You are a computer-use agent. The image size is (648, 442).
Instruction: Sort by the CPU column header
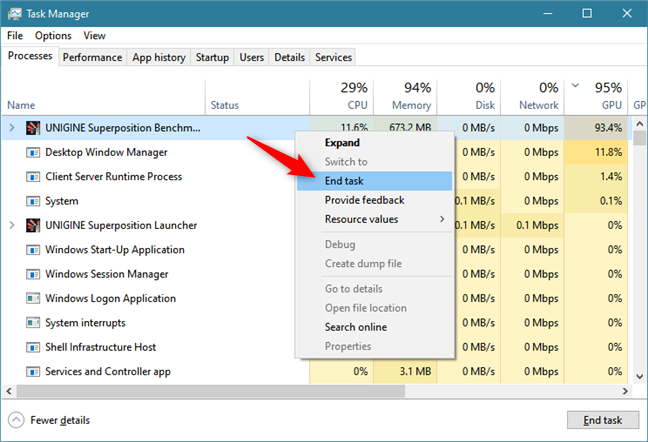341,97
